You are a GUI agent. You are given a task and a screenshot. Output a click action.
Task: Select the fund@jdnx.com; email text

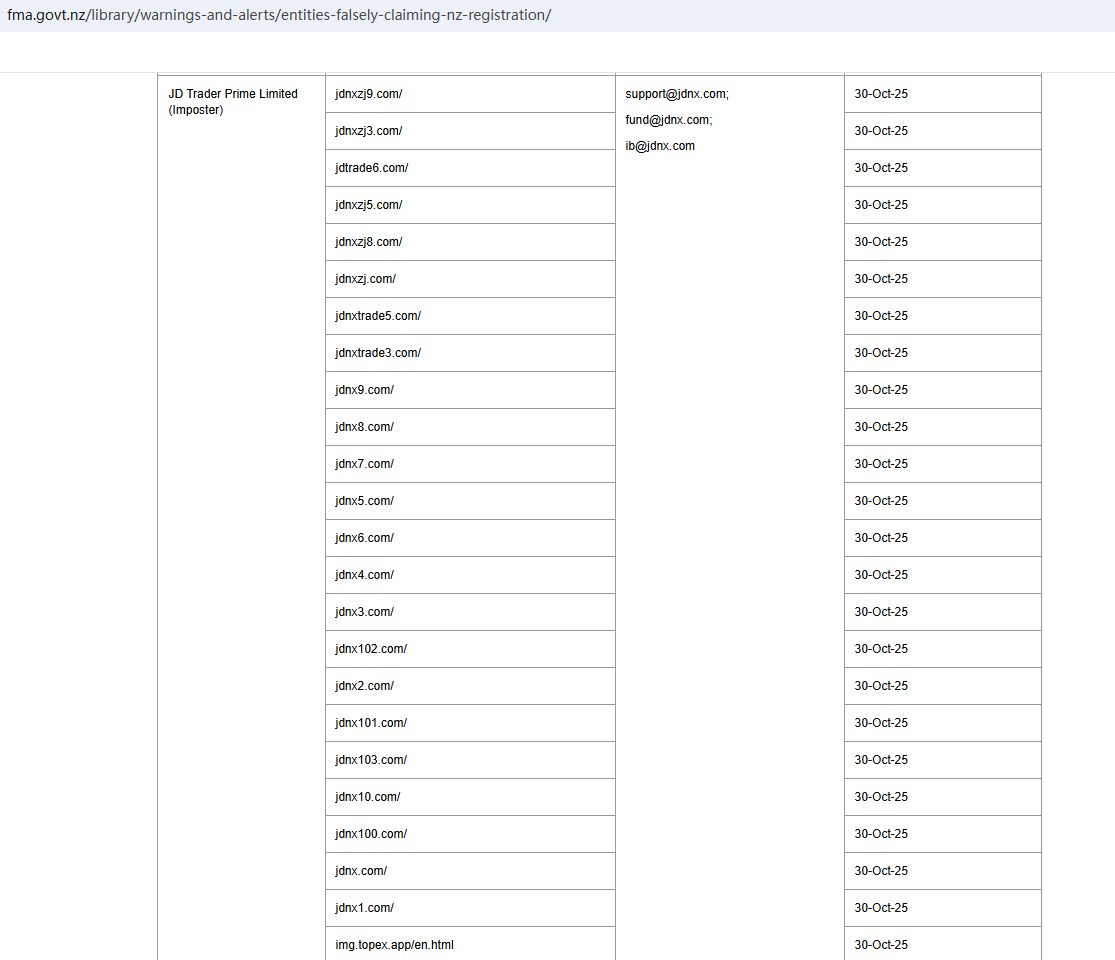(x=668, y=119)
